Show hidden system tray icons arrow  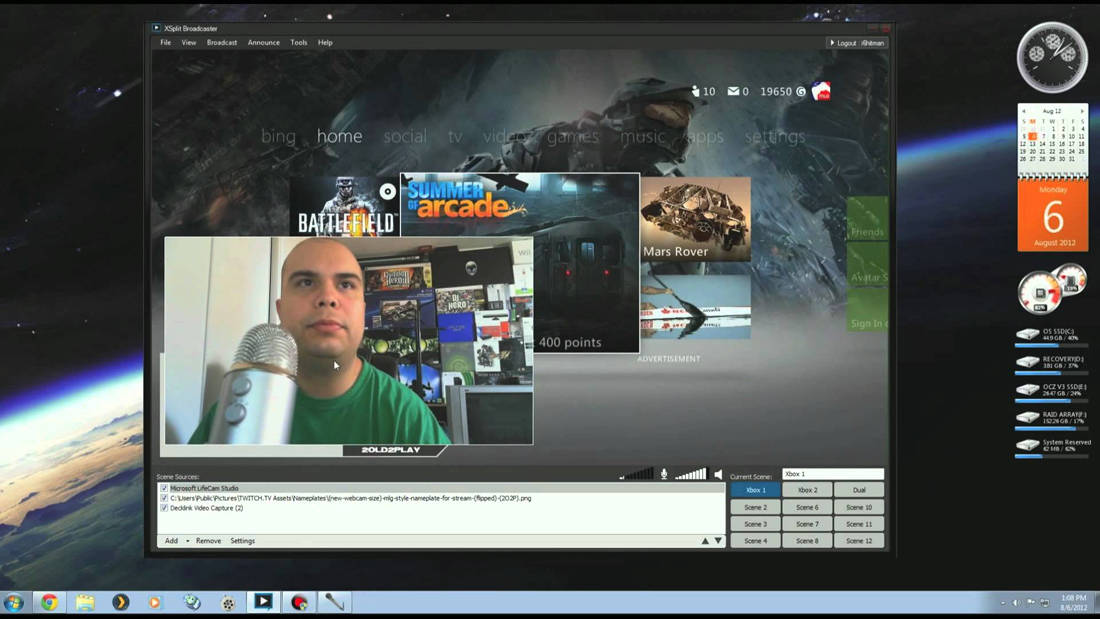1002,603
